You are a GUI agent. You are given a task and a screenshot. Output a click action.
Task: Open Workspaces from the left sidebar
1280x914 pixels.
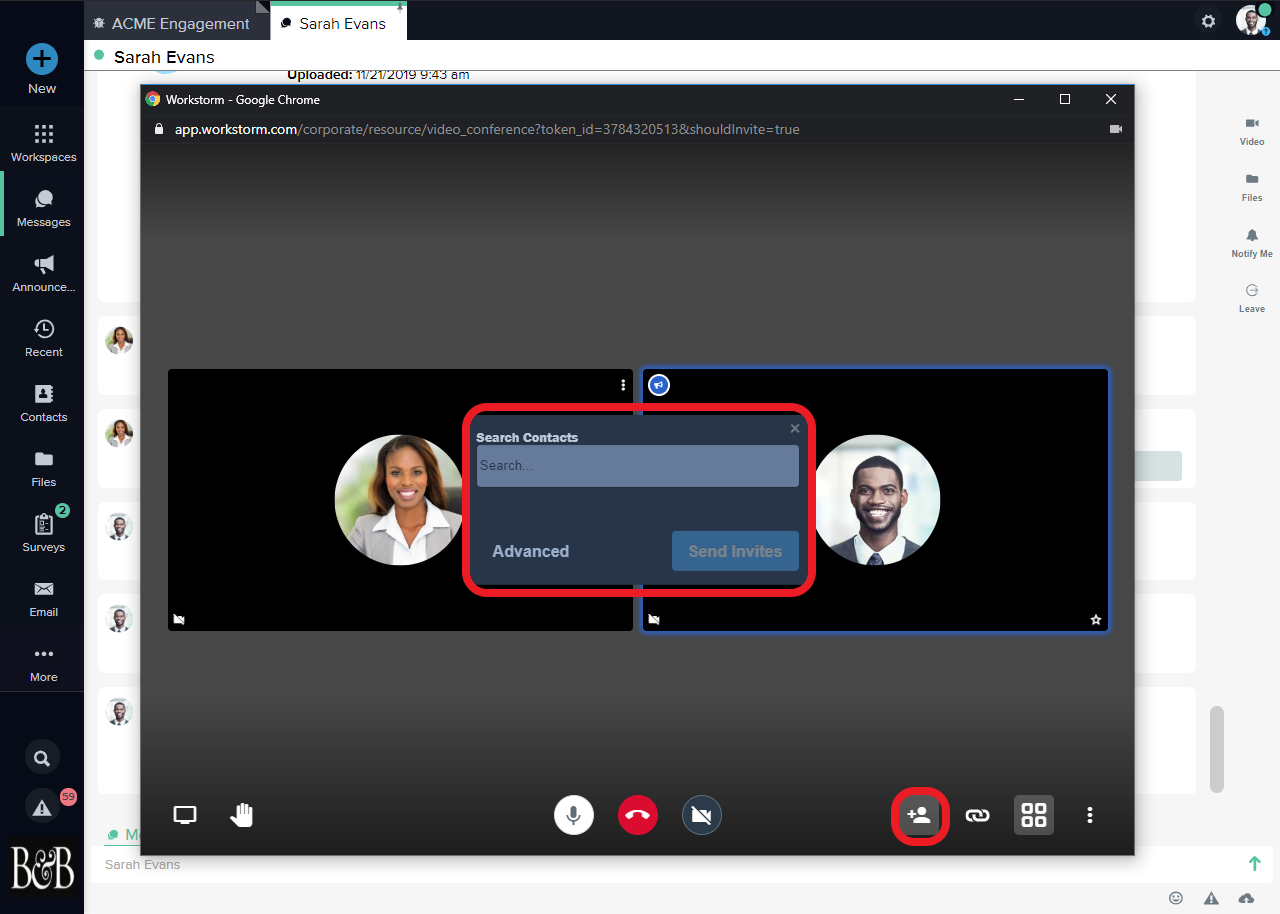(43, 143)
